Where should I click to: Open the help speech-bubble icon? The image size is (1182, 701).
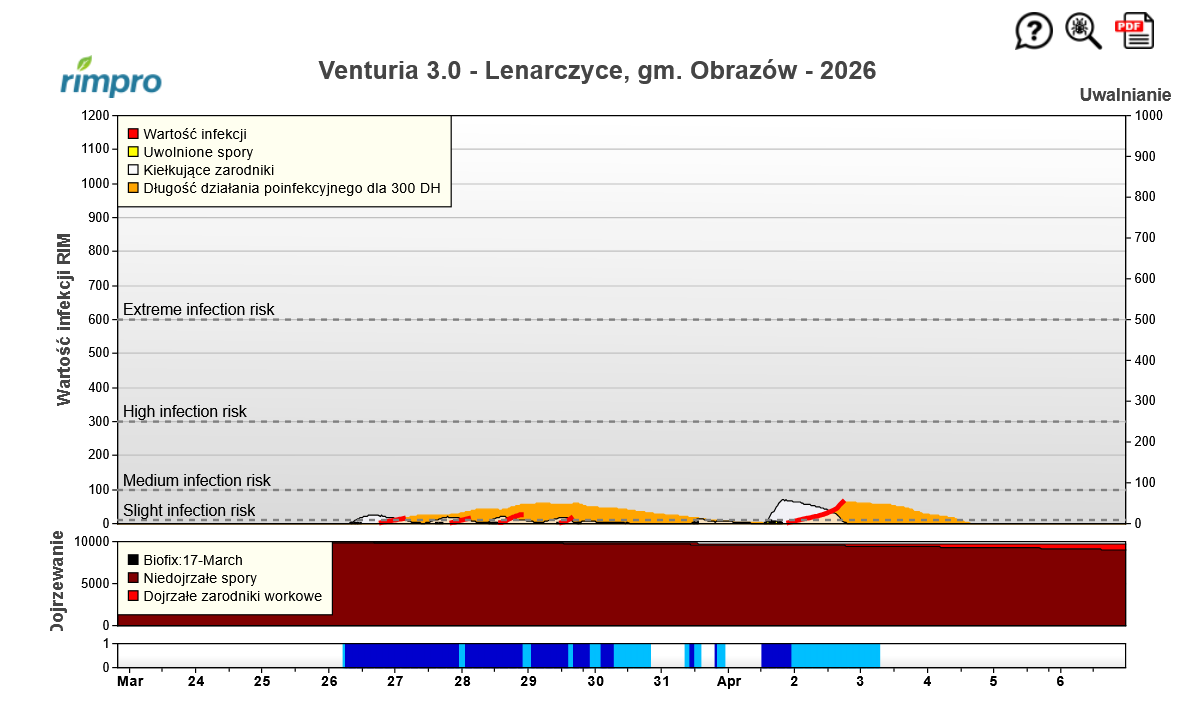click(x=1034, y=31)
